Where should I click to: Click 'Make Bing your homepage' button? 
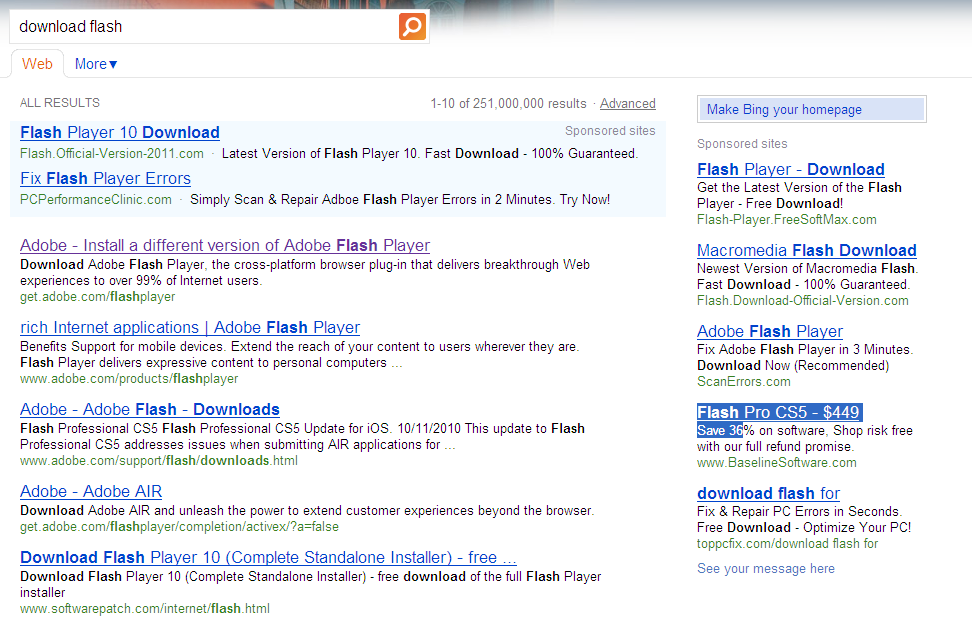coord(811,110)
